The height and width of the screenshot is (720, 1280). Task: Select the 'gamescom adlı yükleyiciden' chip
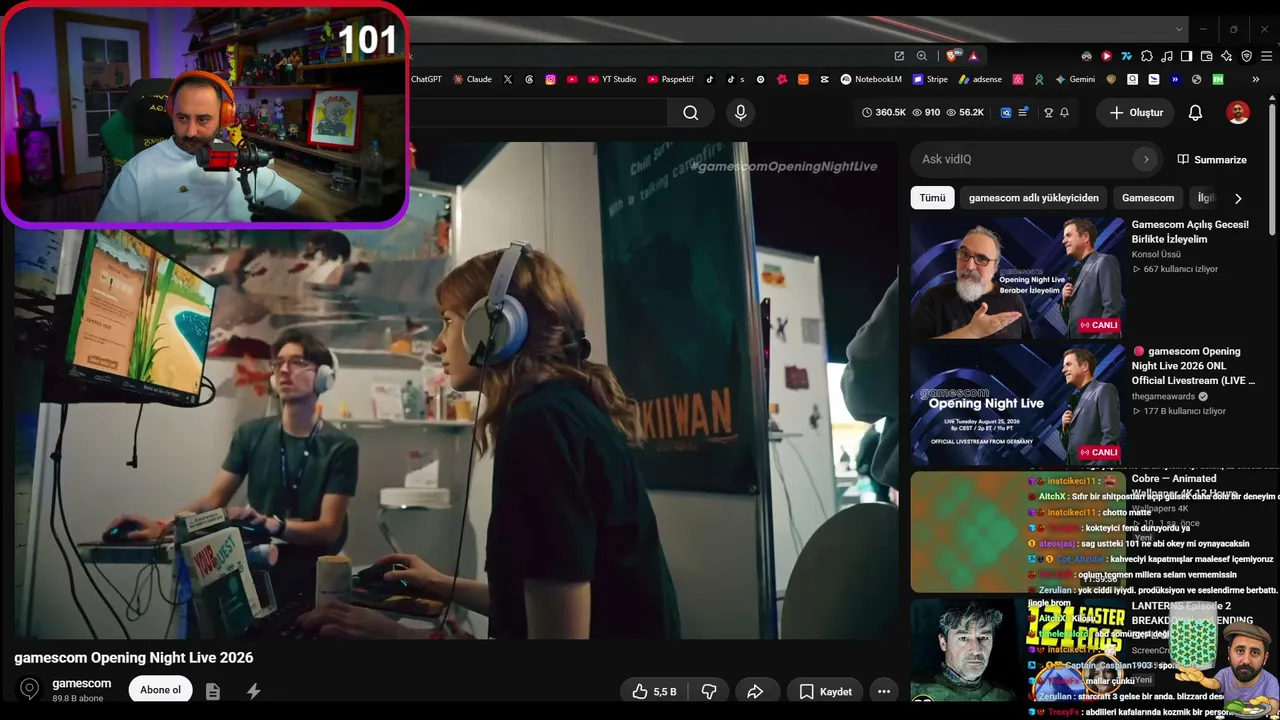[1034, 198]
